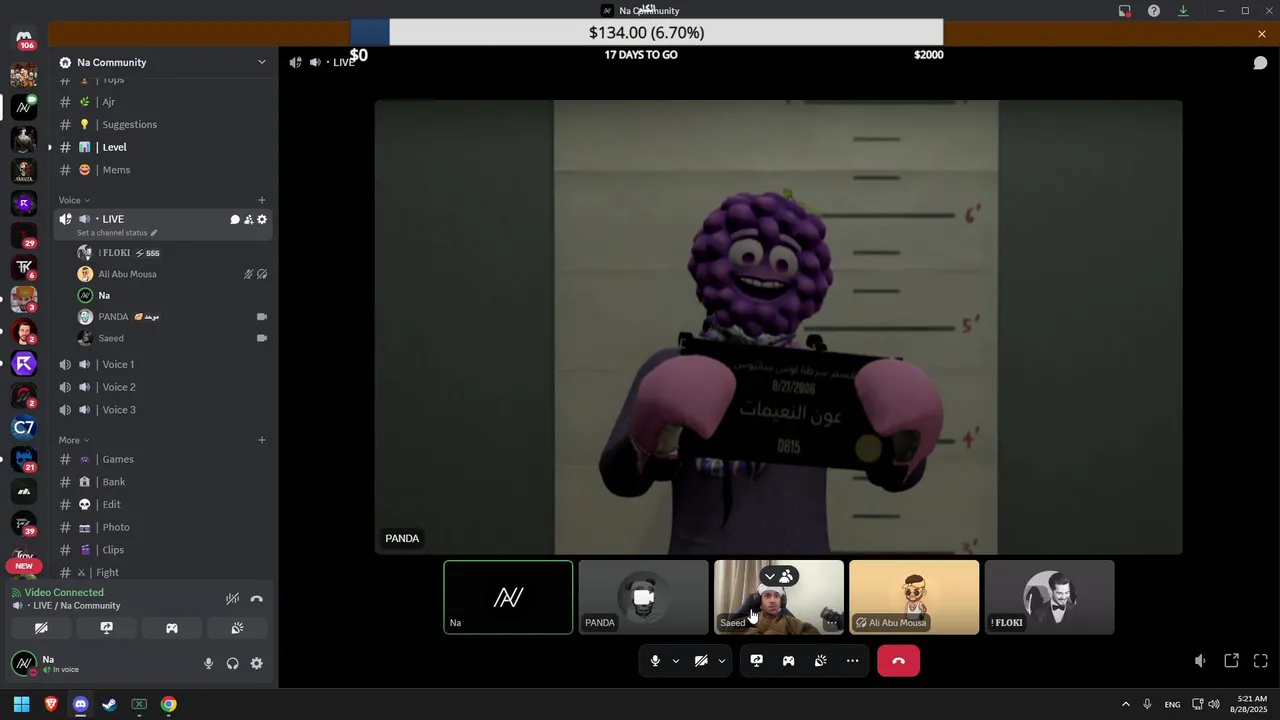Open LIVE channel text chat icon
The width and height of the screenshot is (1280, 720).
pyautogui.click(x=235, y=219)
